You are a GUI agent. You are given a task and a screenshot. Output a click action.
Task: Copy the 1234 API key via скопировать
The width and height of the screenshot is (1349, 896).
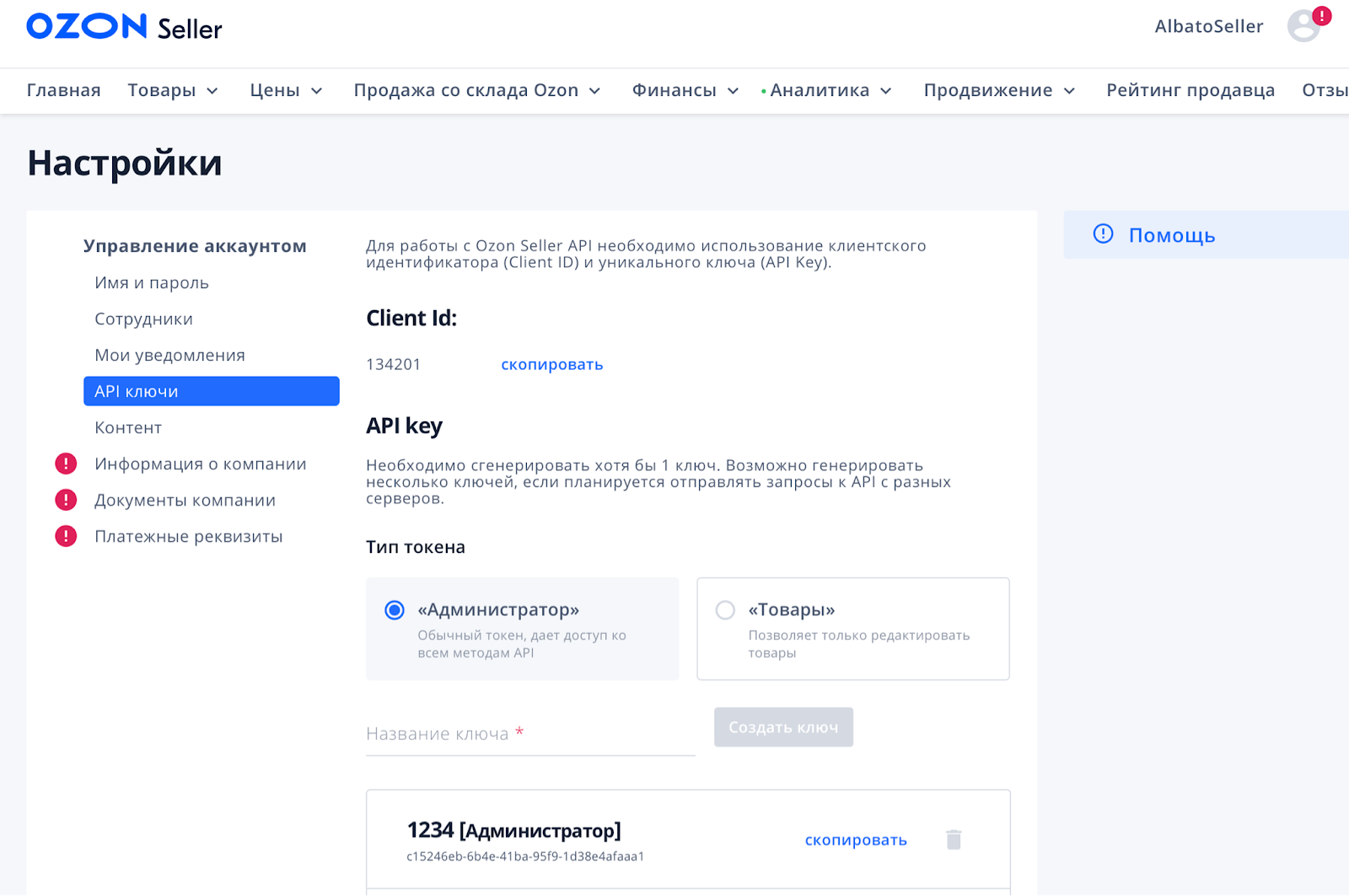(855, 840)
